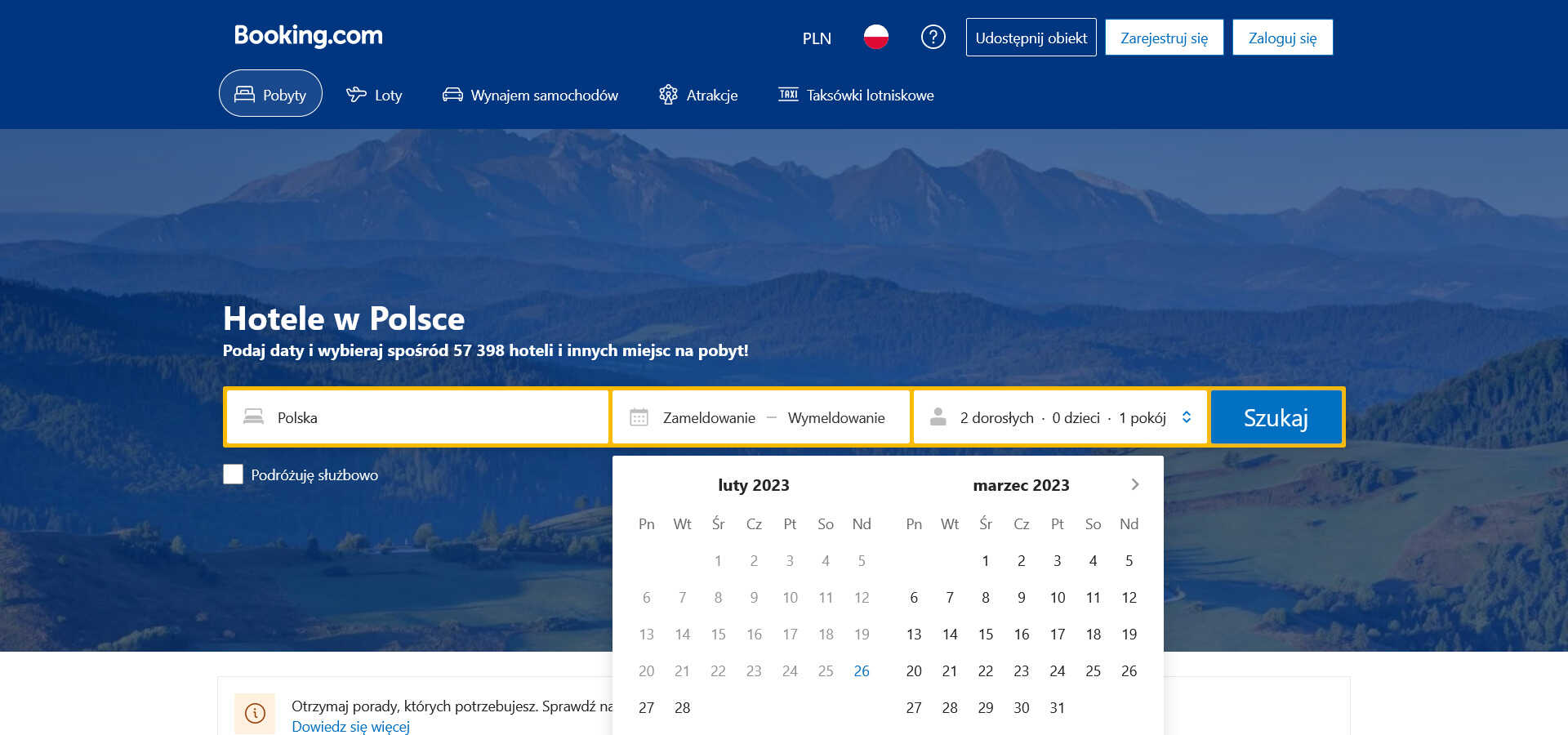Click the info icon in the tips banner

pos(255,713)
